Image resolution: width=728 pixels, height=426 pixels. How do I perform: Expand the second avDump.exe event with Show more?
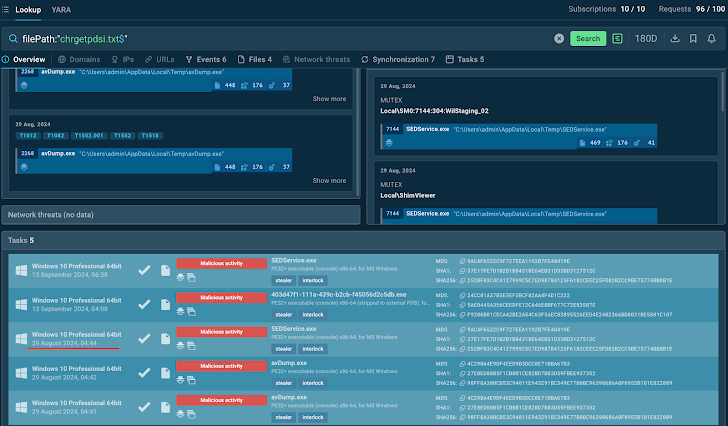(x=329, y=181)
